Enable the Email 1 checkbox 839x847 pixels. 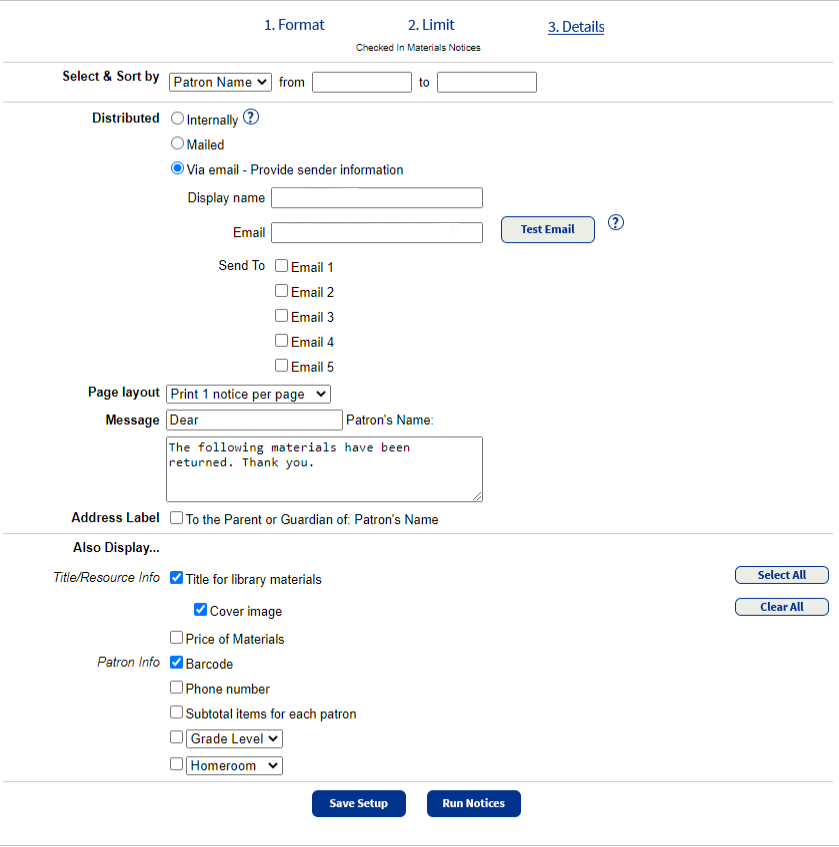(x=281, y=265)
